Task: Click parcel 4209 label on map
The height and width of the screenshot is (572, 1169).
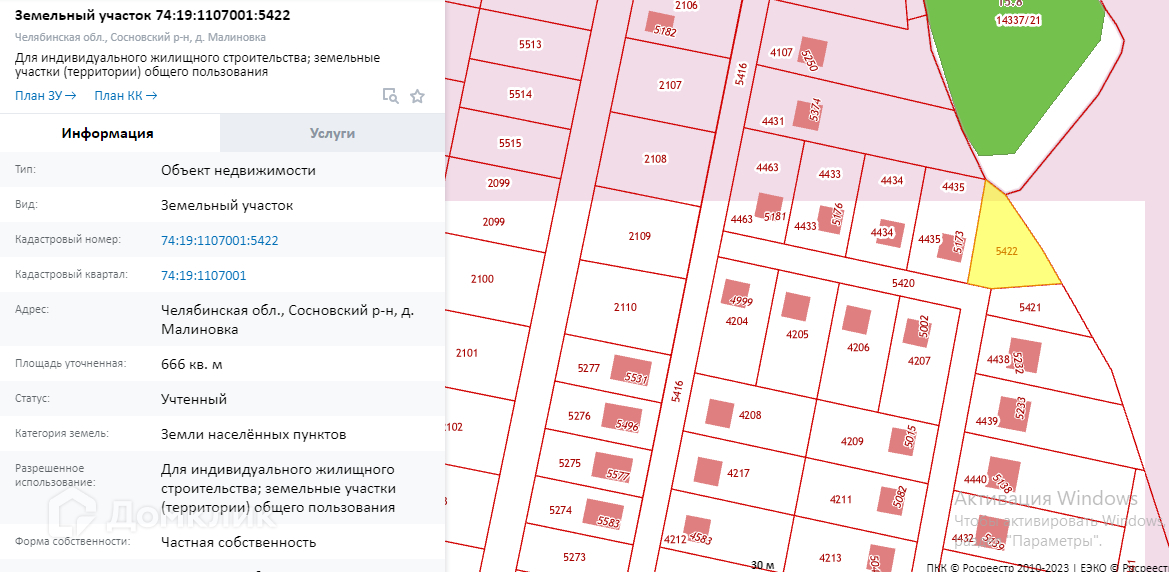Action: coord(852,441)
